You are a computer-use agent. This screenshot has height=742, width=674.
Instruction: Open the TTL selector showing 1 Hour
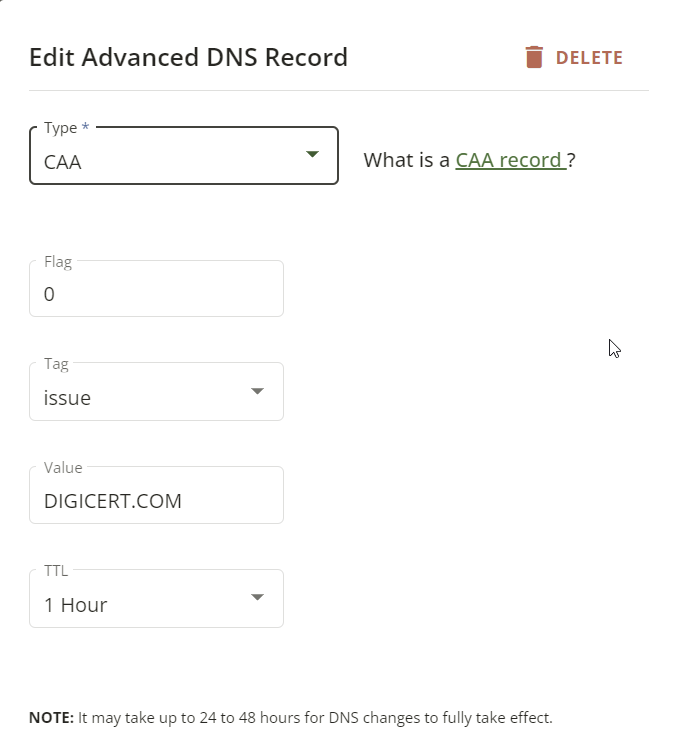click(156, 599)
